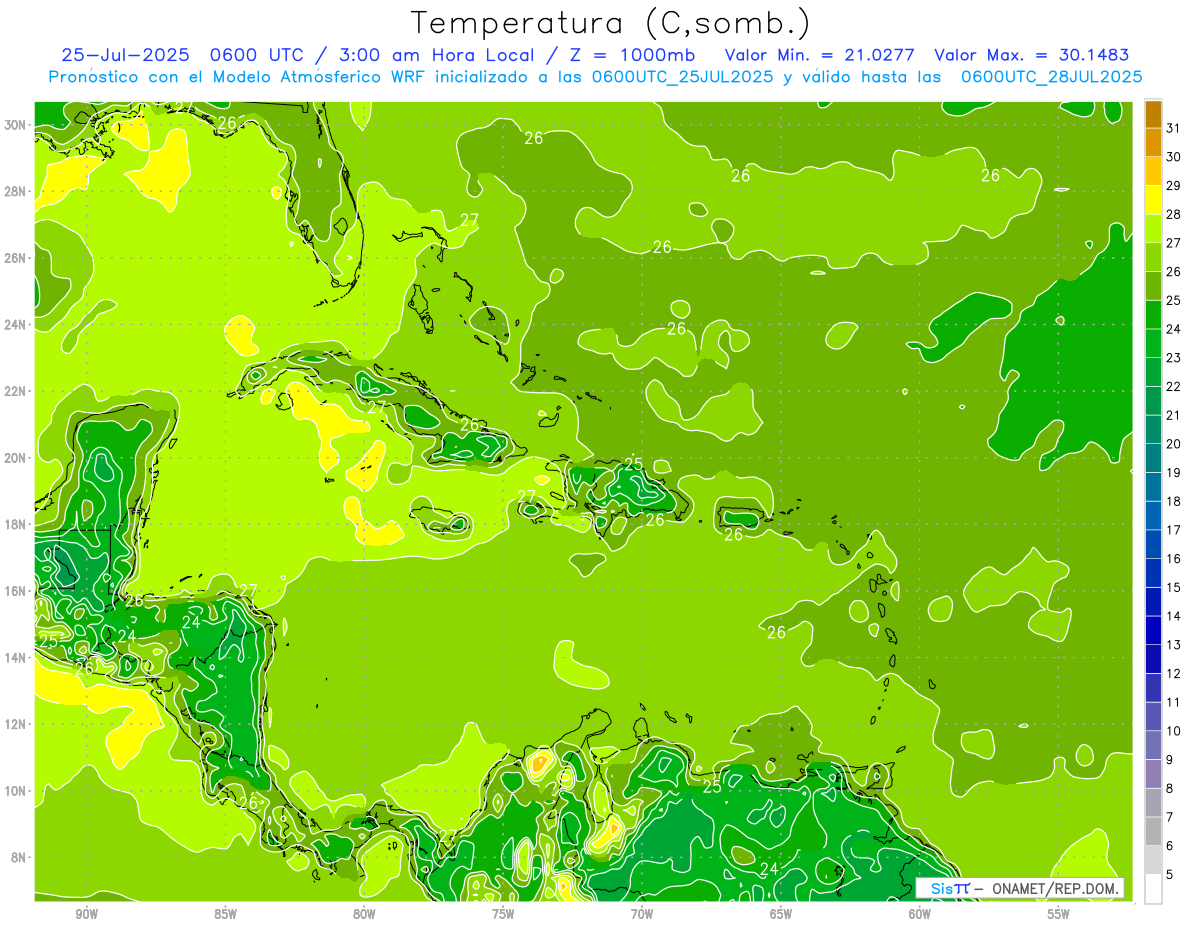Pick white legend swatch below 5
Viewport: 1200px width, 927px height.
1153,889
